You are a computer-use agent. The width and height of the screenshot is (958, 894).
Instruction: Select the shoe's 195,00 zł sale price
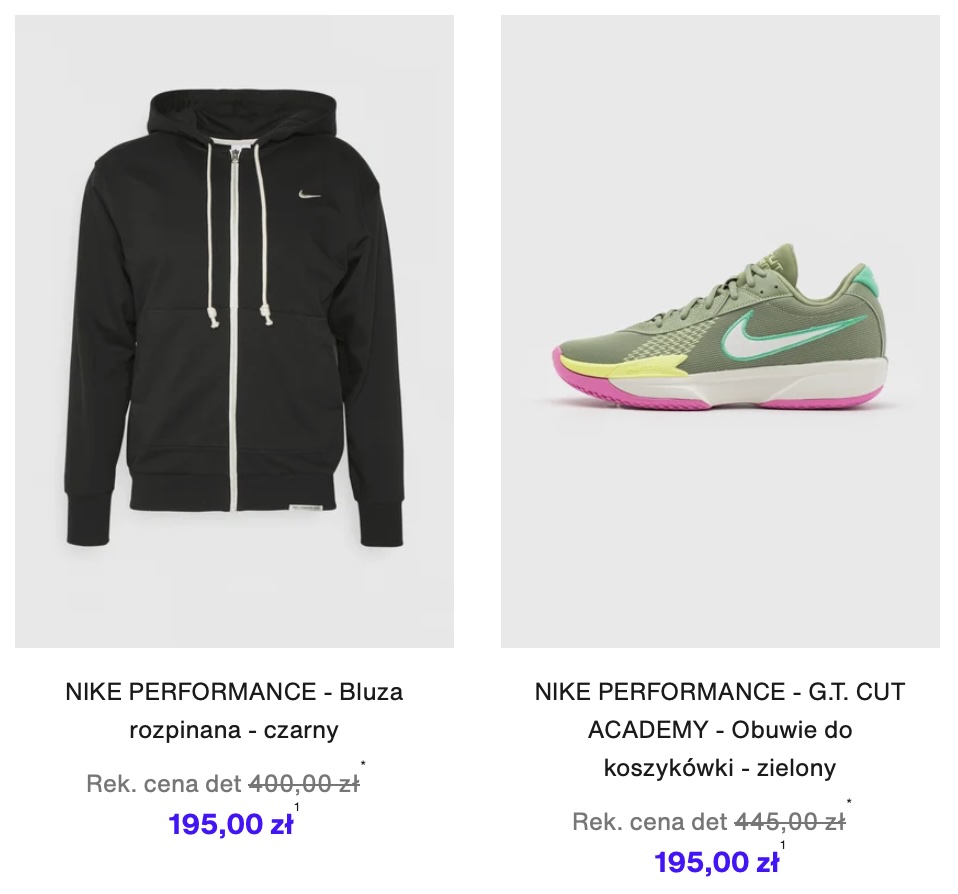click(717, 862)
